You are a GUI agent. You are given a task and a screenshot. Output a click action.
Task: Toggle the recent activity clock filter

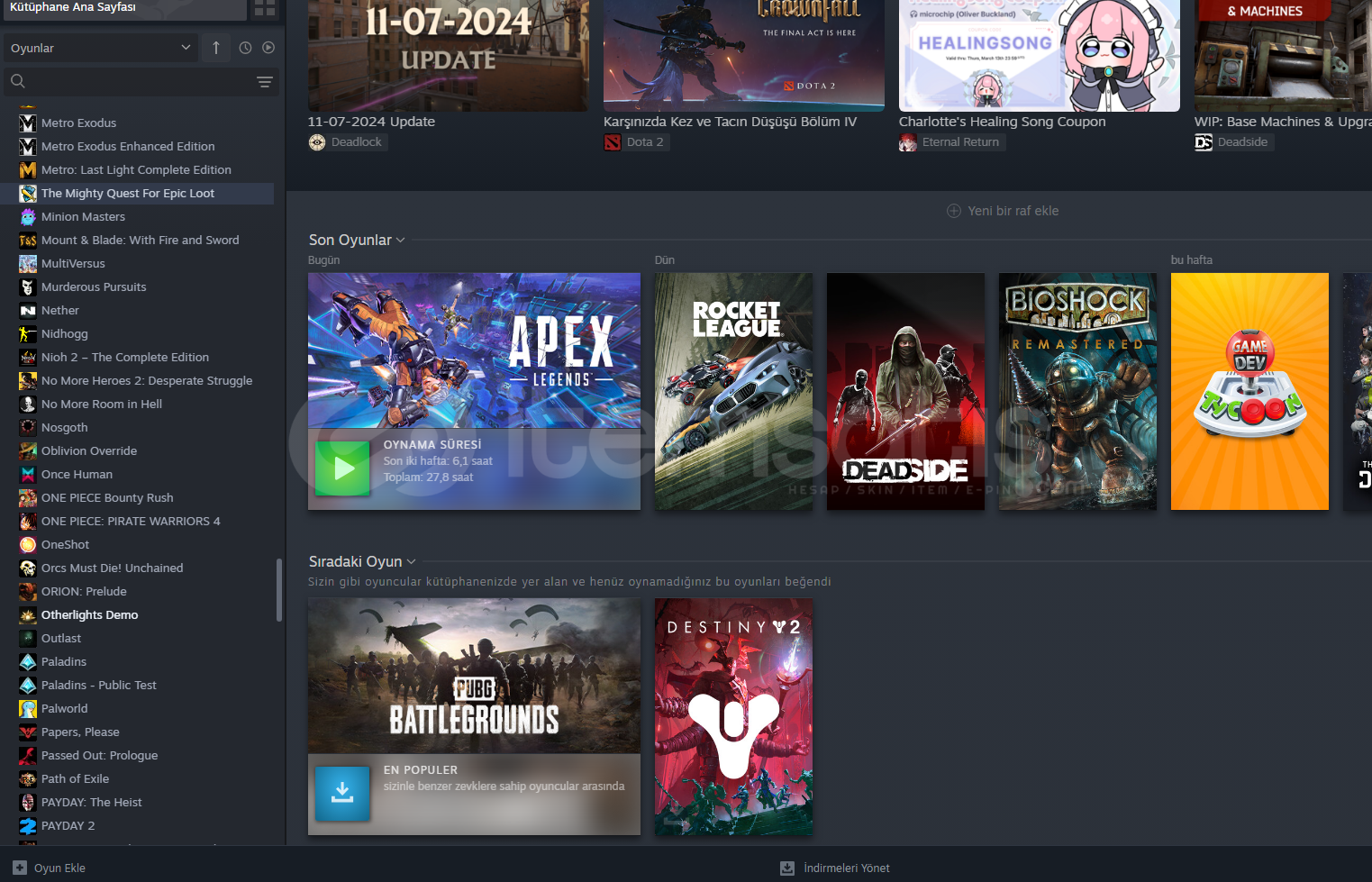[245, 48]
